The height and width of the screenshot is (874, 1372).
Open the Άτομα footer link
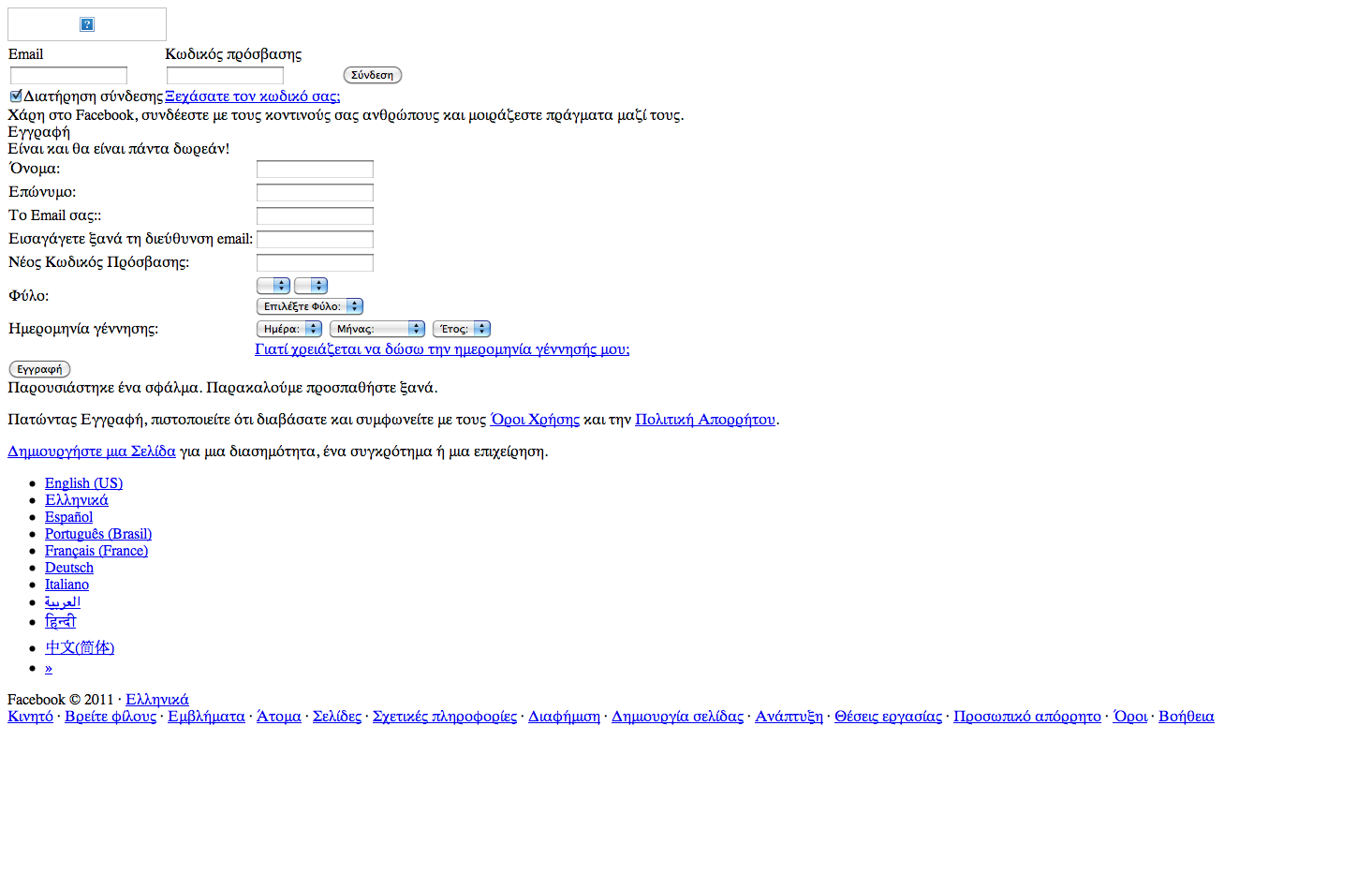(x=279, y=717)
